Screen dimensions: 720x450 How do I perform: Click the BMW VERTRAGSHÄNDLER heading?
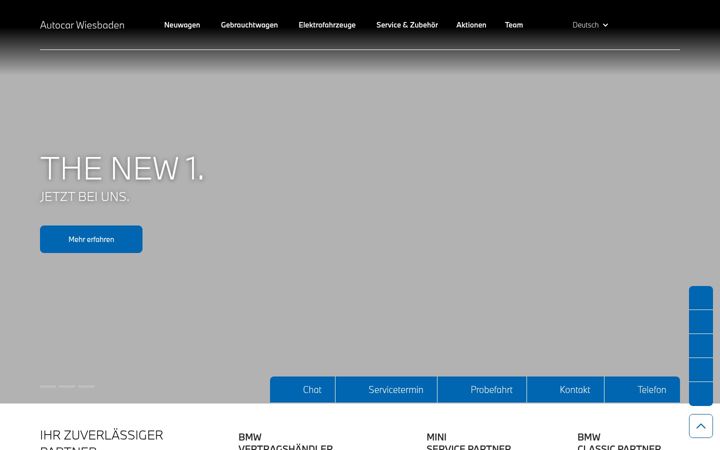tap(286, 442)
